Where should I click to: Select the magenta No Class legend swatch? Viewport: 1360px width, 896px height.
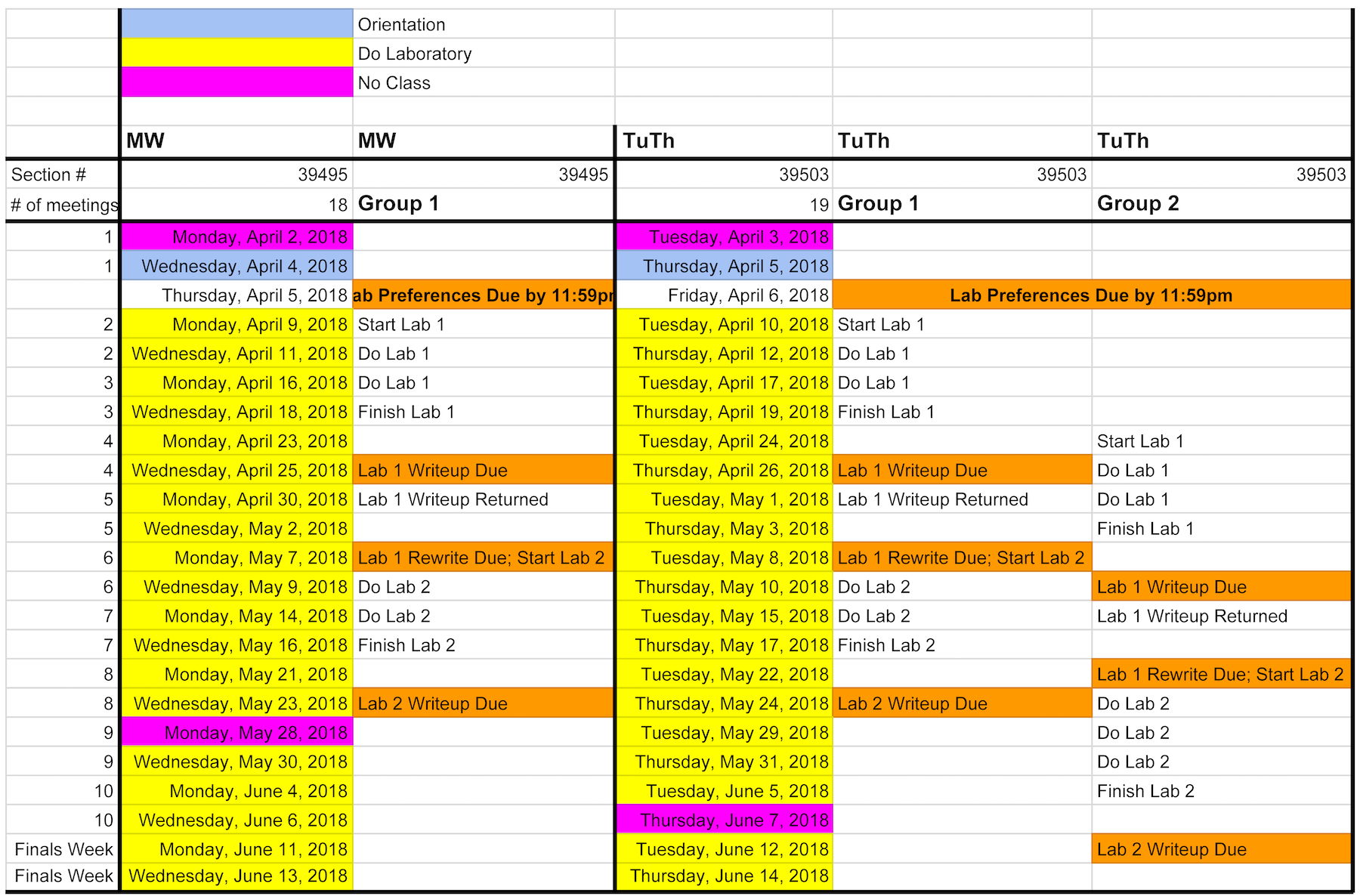237,82
